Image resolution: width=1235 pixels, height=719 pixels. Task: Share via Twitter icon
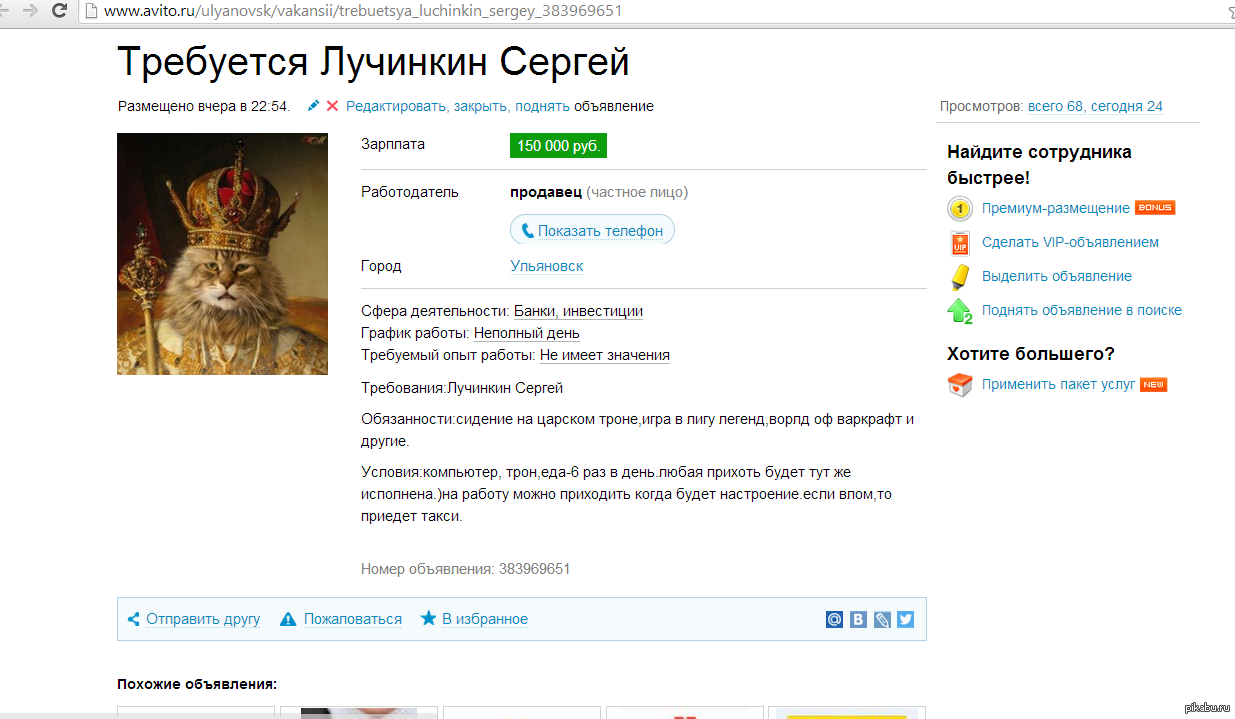[x=905, y=619]
